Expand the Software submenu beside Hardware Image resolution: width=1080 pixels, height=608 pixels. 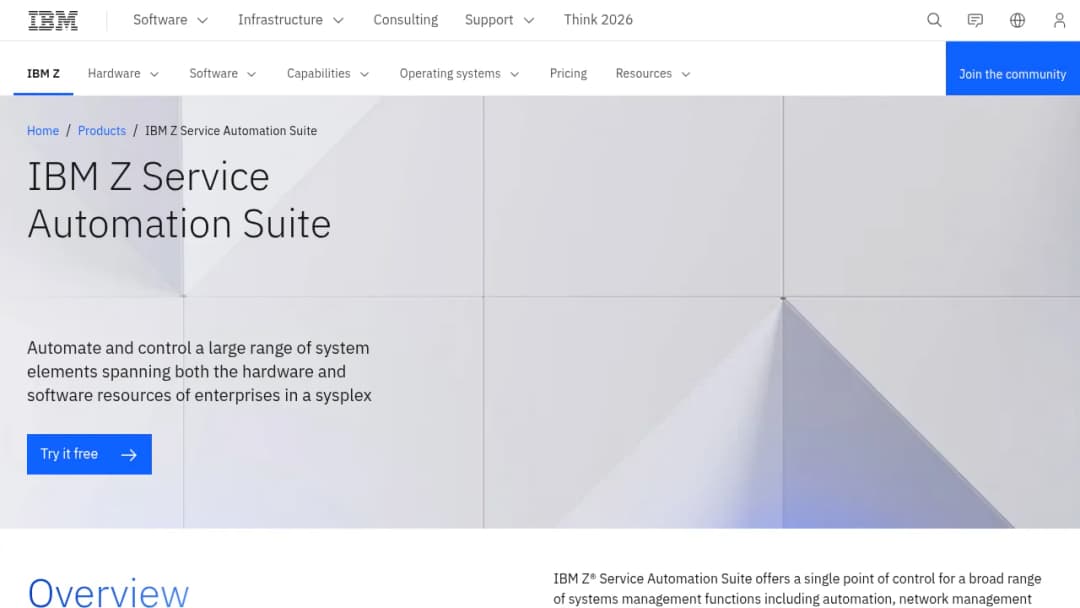coord(222,74)
